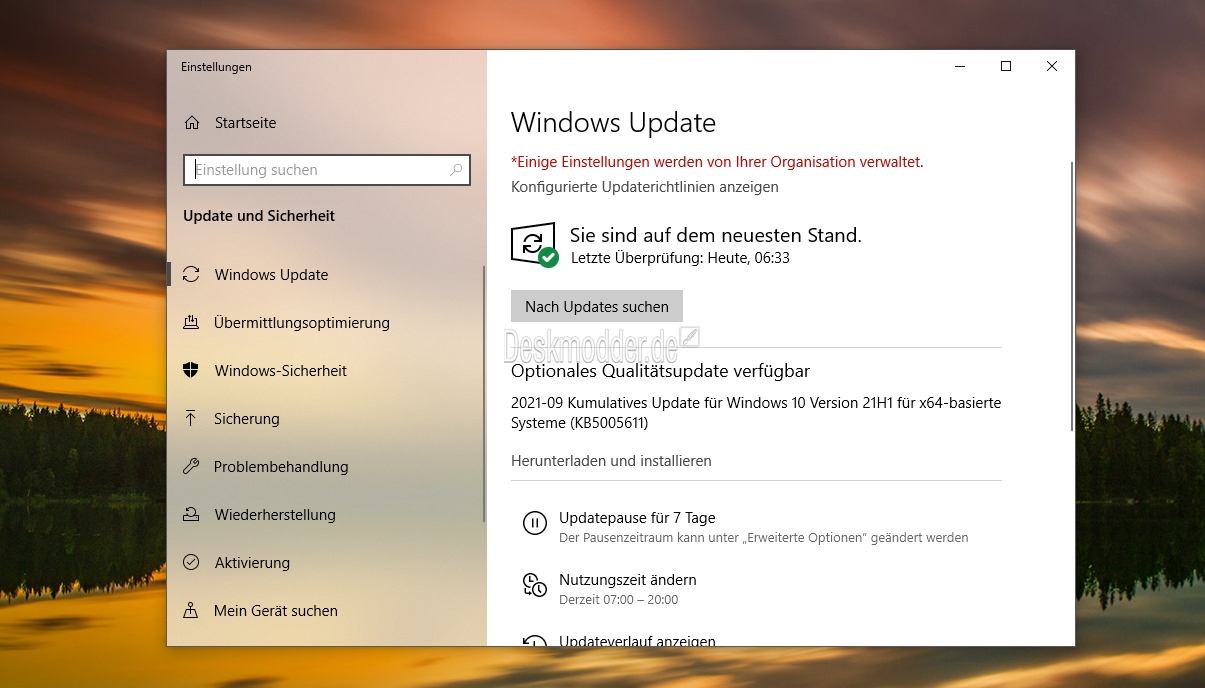Image resolution: width=1205 pixels, height=688 pixels.
Task: Maximize the Einstellungen window
Action: 1006,66
